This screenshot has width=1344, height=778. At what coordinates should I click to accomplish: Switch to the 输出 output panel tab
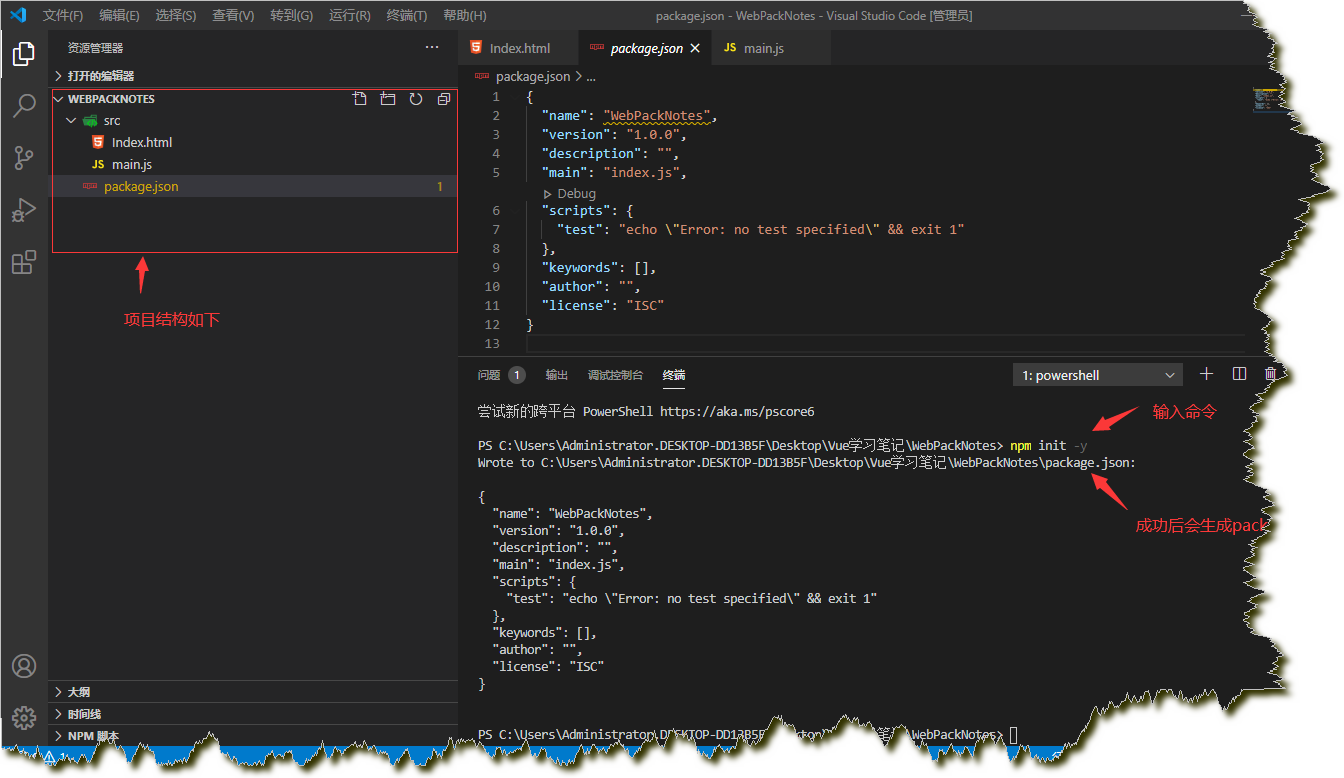click(x=557, y=375)
